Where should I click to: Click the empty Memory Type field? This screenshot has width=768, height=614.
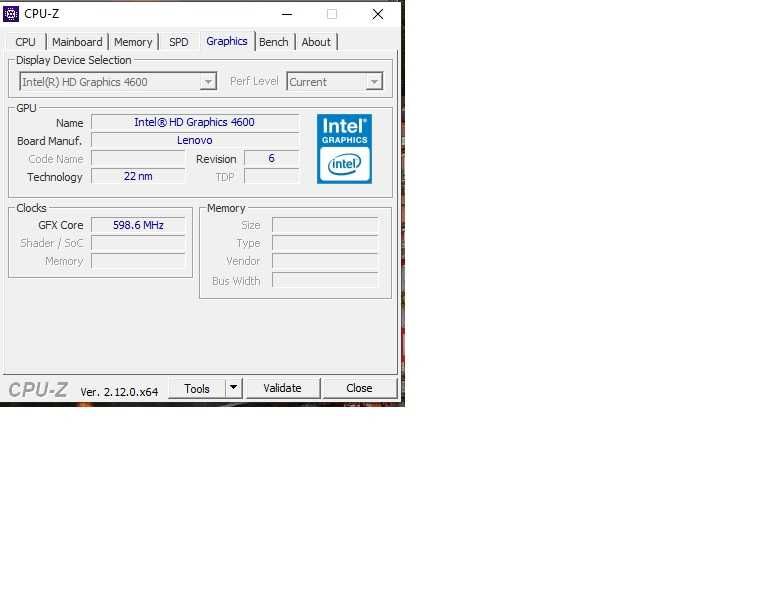click(325, 243)
